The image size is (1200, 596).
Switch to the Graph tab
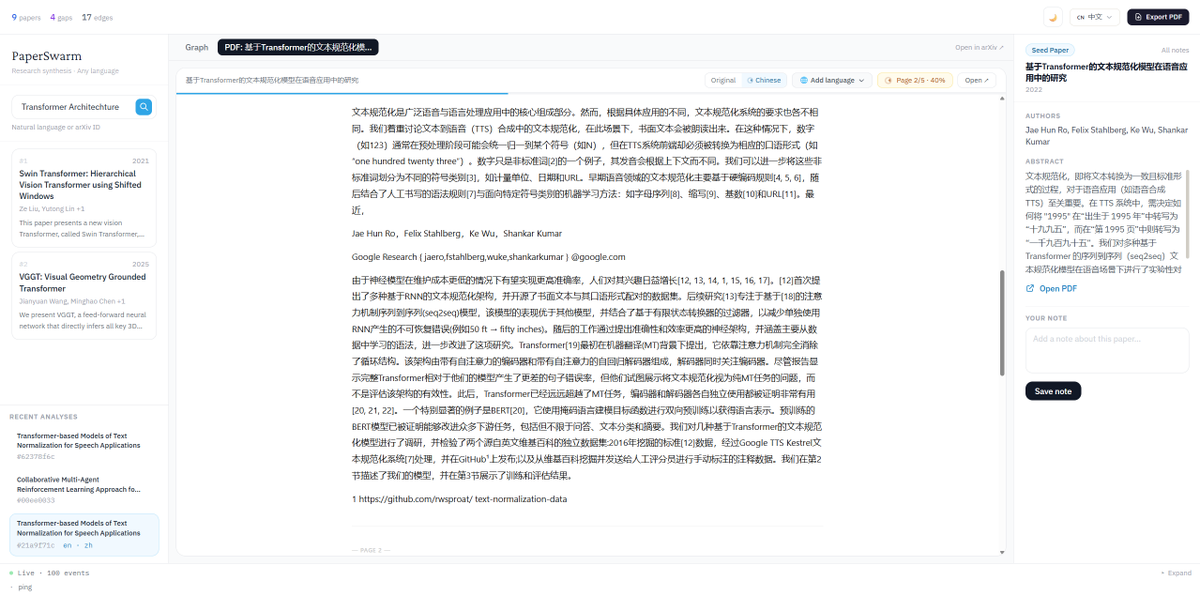[x=197, y=47]
